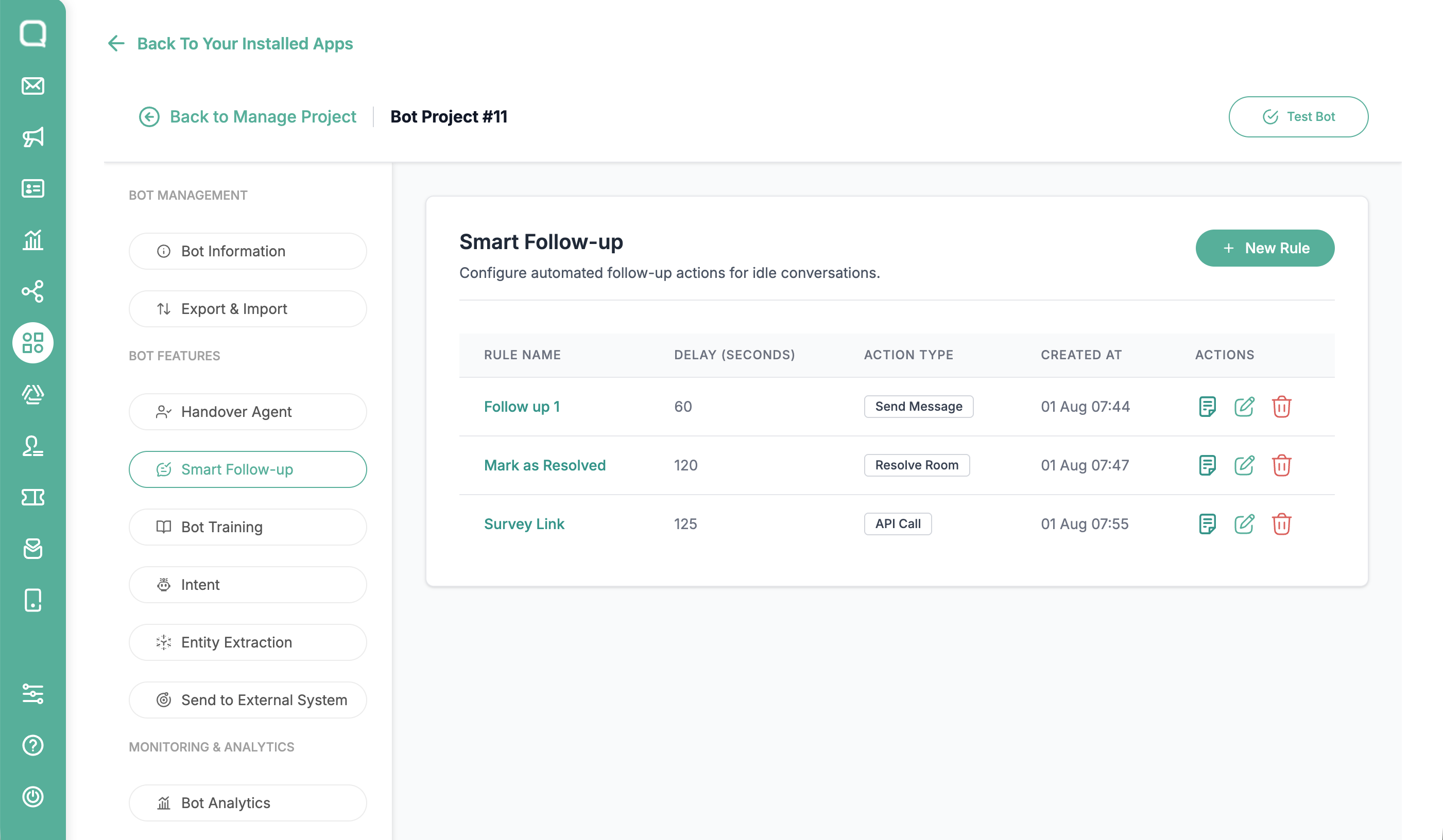Click the created date 01 Aug 07:47
The image size is (1443, 840).
[1085, 465]
